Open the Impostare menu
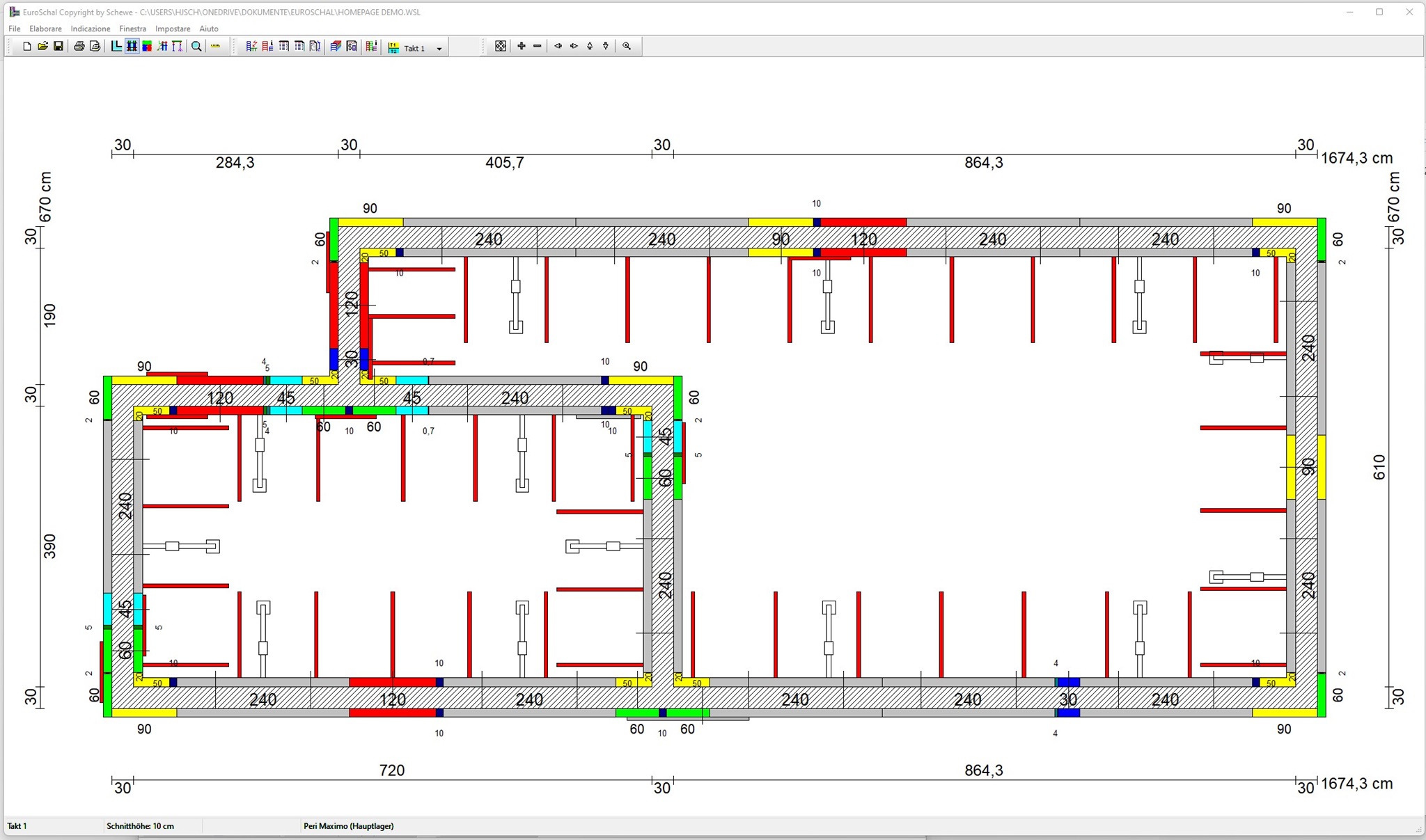This screenshot has width=1426, height=840. pos(173,29)
